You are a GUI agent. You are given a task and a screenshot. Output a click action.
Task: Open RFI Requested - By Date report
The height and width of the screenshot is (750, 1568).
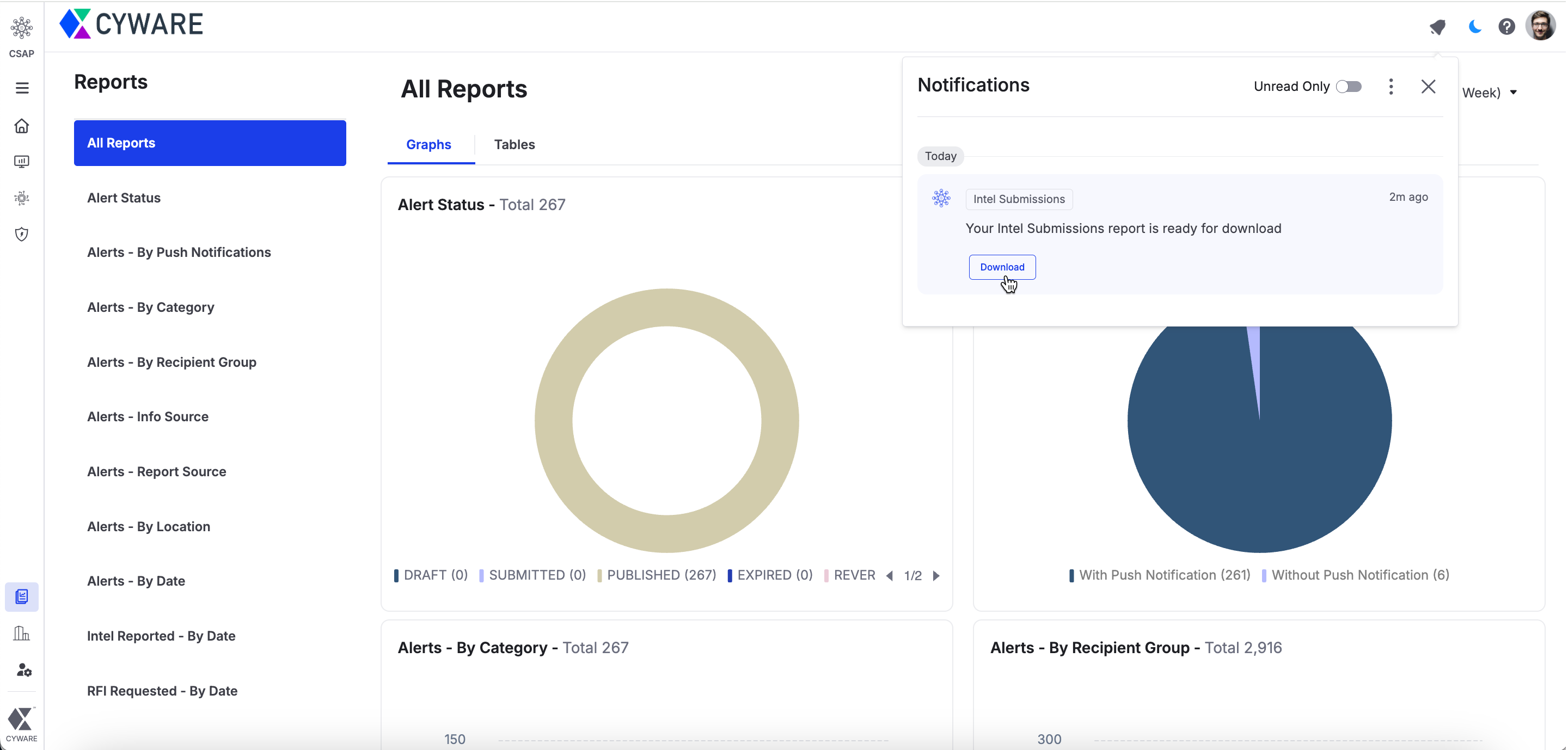pyautogui.click(x=162, y=691)
